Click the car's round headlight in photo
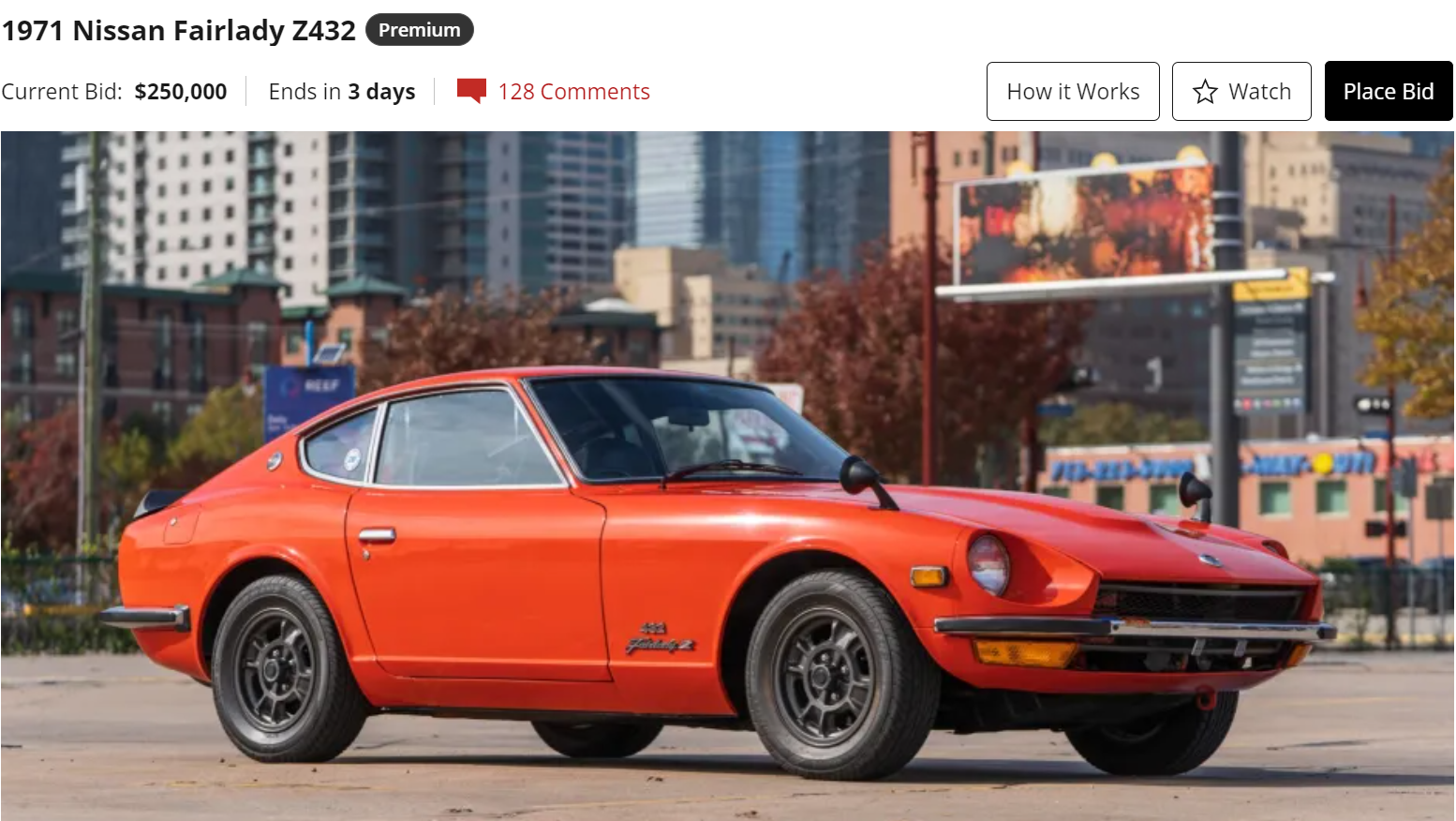This screenshot has width=1456, height=821. point(988,564)
